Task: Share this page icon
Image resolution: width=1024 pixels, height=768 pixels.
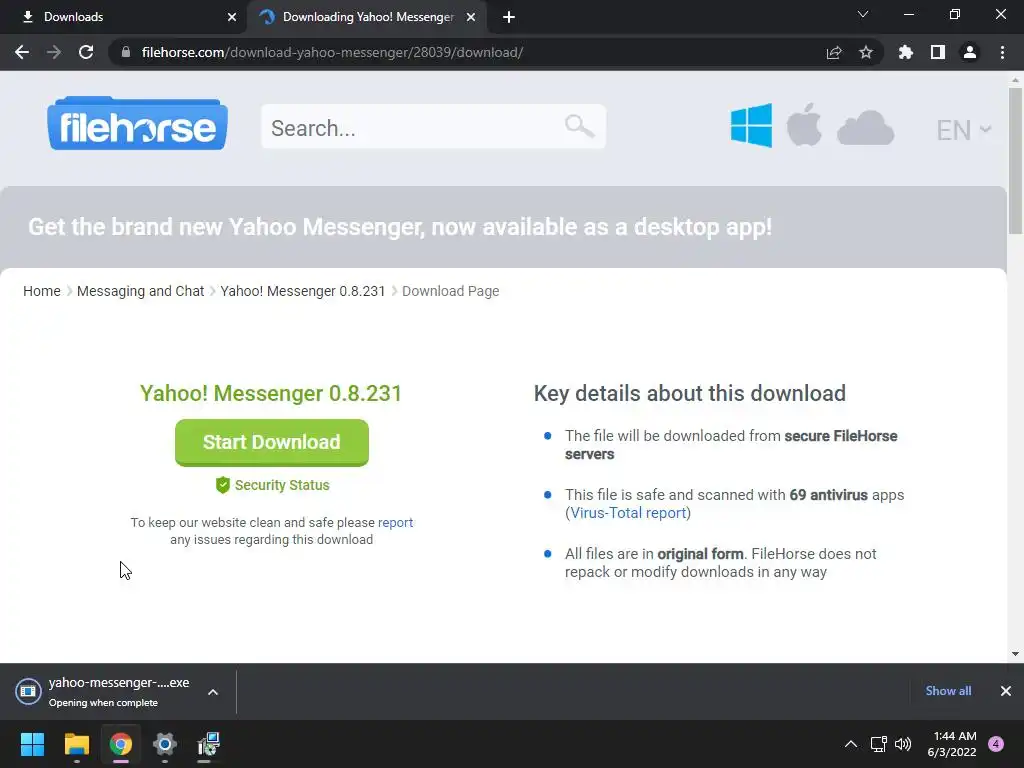Action: click(834, 52)
